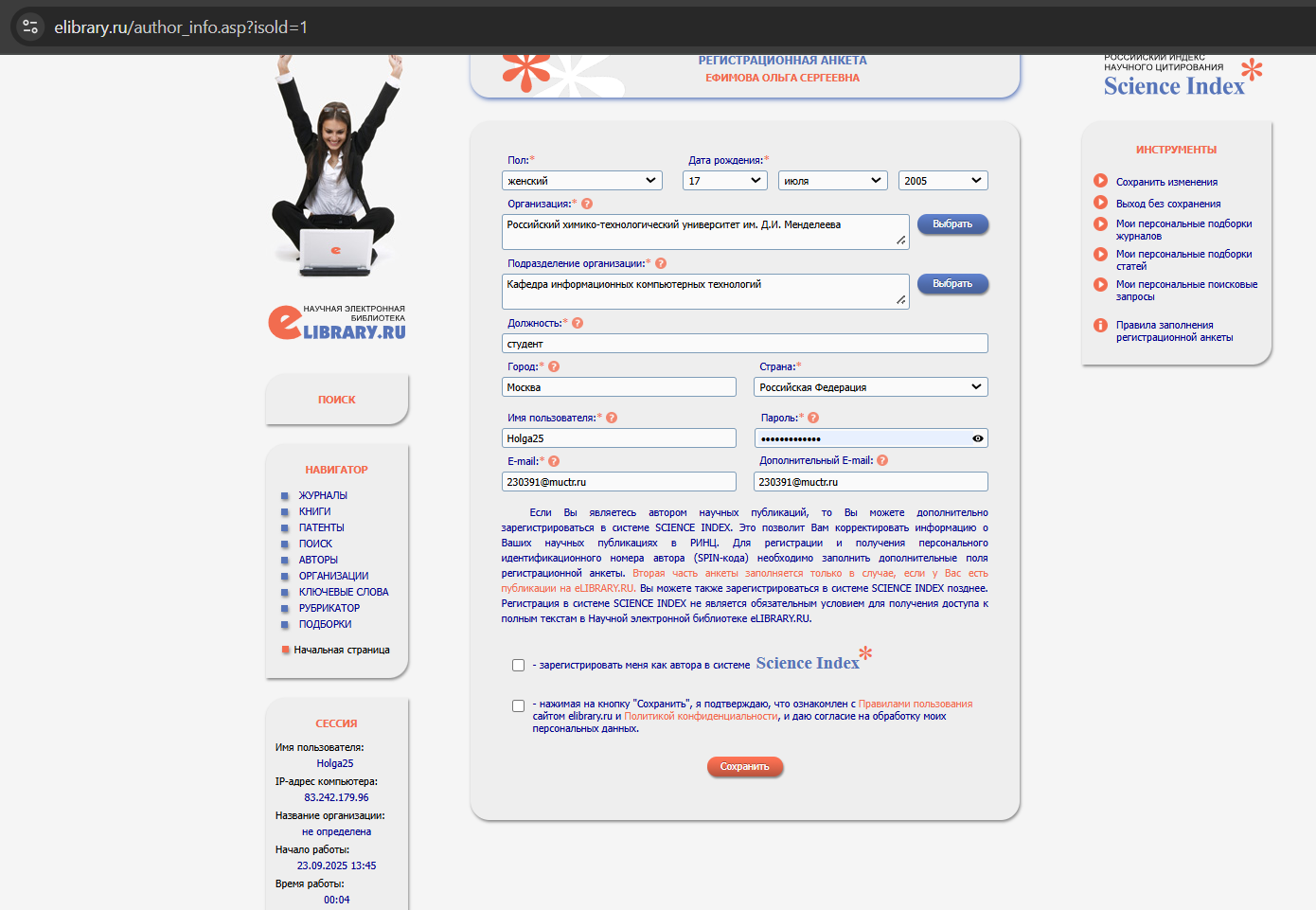This screenshot has width=1316, height=910.
Task: Open Политикой конфиденциальности link
Action: point(701,716)
